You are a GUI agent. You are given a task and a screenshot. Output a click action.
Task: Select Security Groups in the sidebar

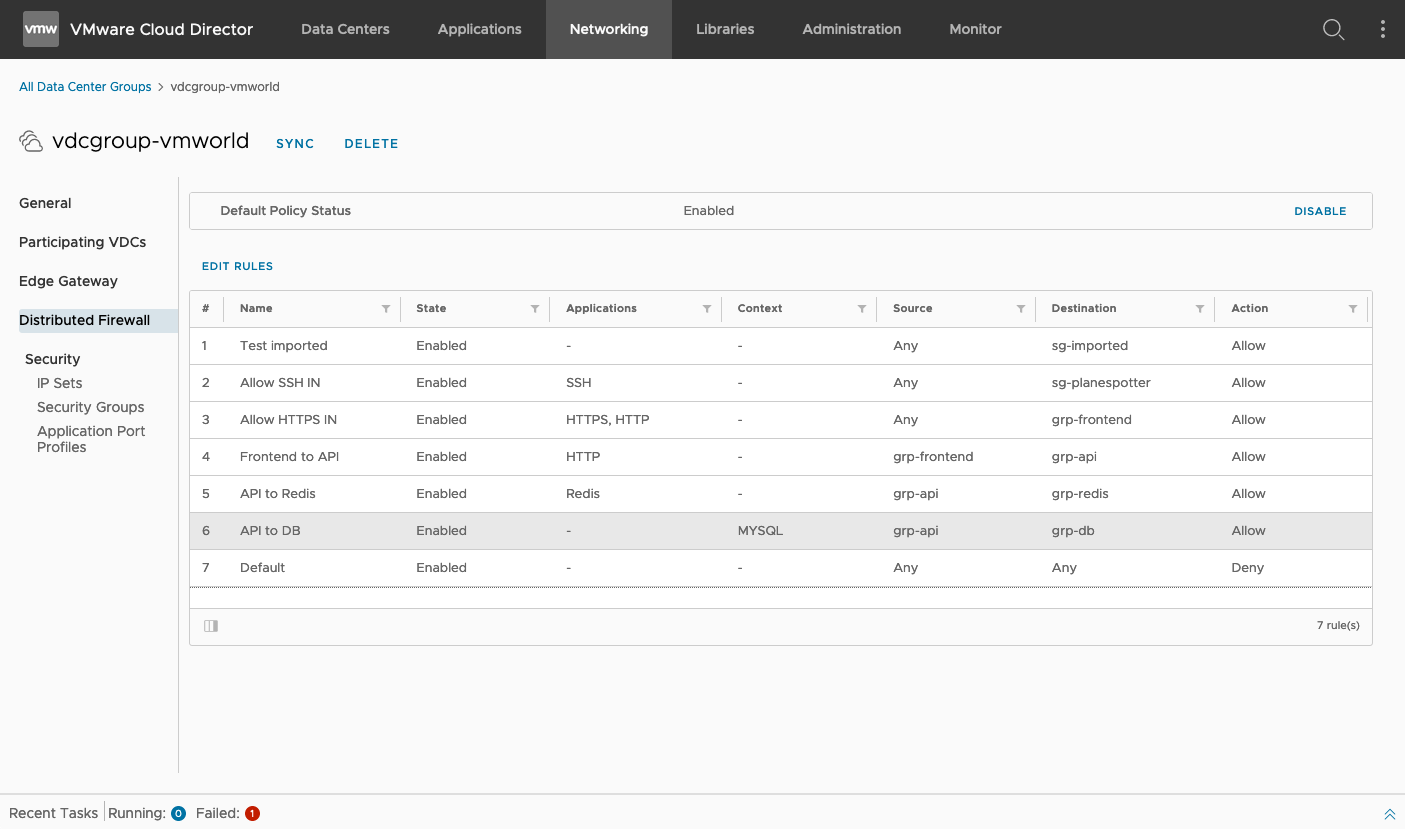(x=90, y=407)
